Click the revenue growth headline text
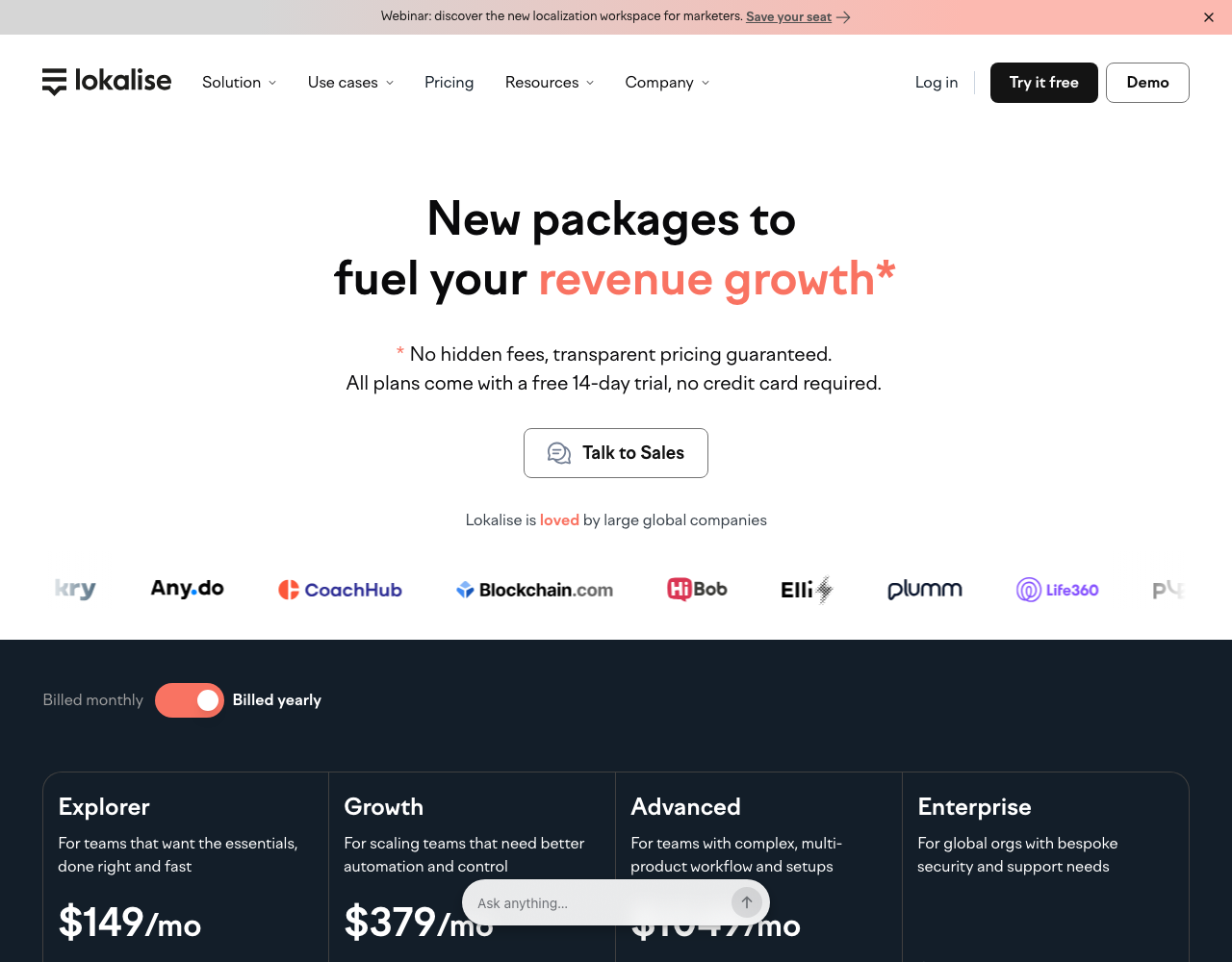The height and width of the screenshot is (962, 1232). pos(717,279)
